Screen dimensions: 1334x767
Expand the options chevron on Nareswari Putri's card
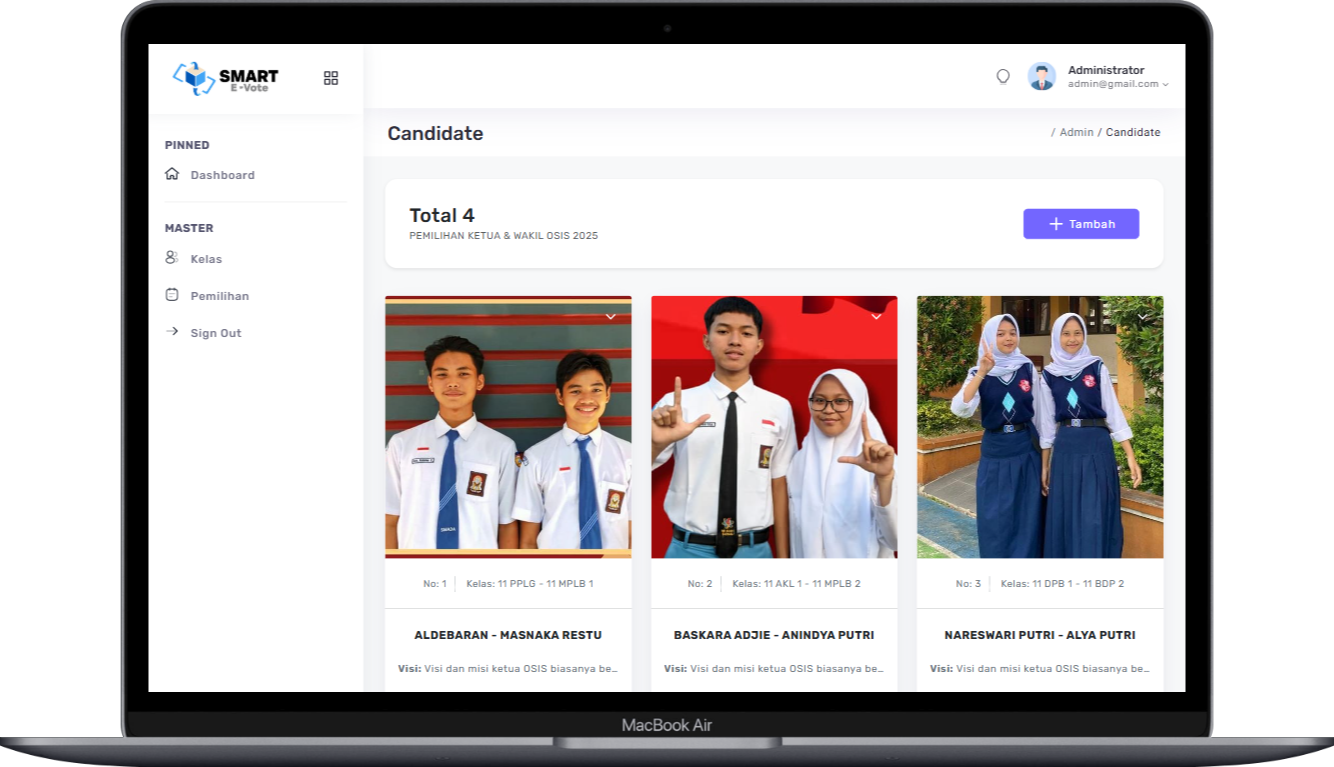pos(1142,317)
